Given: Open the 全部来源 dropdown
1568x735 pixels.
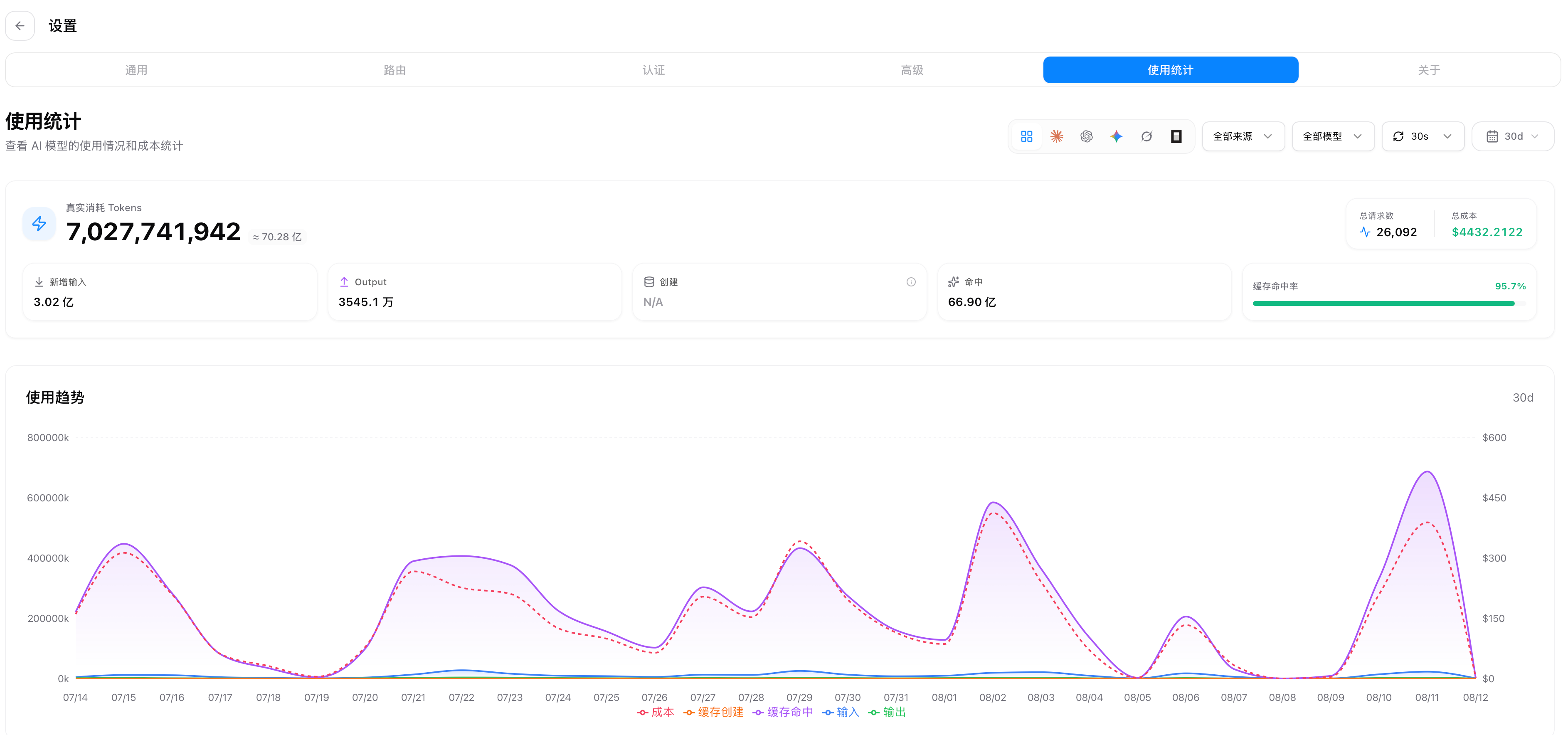Looking at the screenshot, I should click(1243, 136).
